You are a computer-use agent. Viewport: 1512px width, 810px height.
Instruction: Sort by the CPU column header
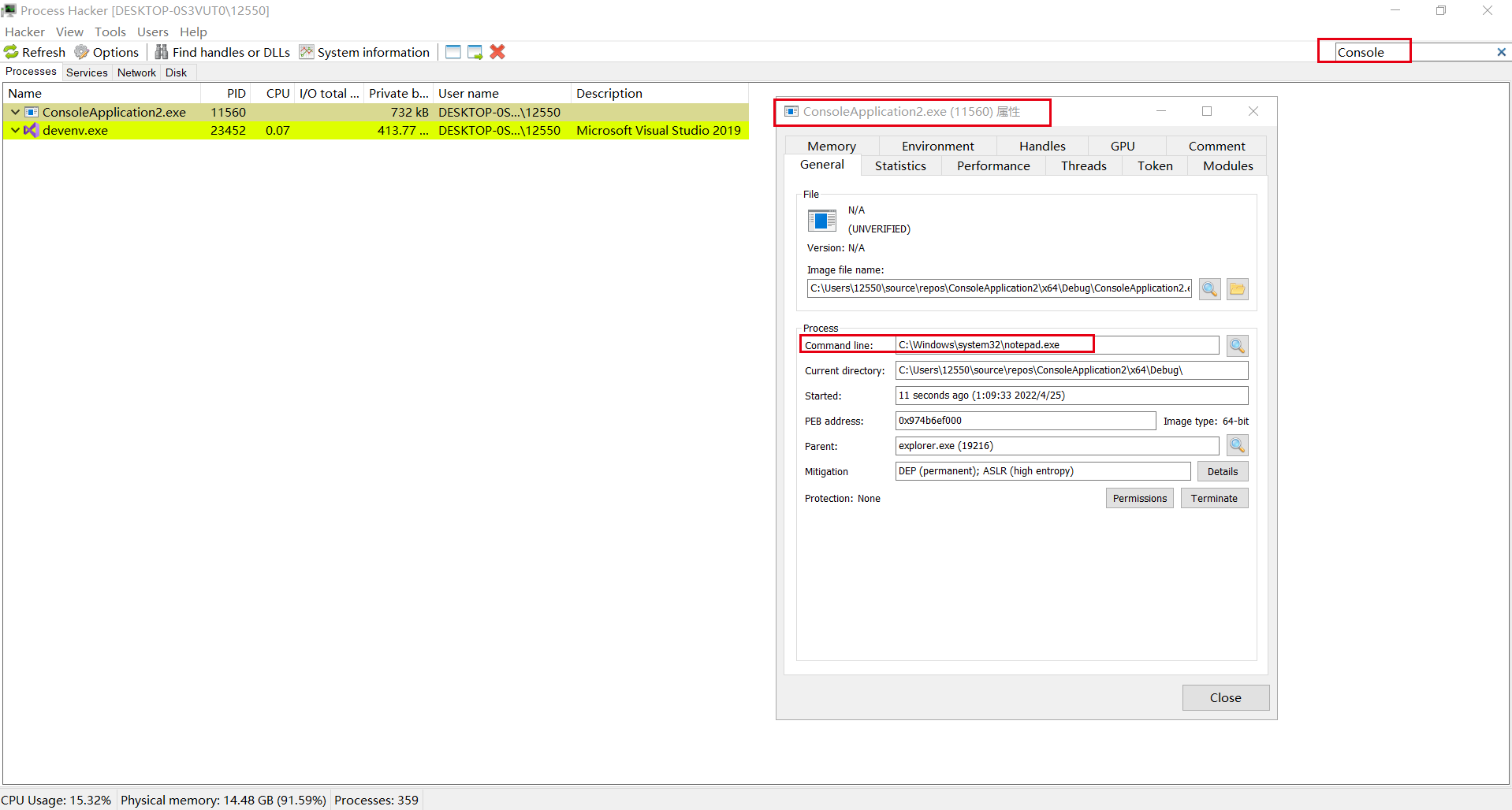pos(273,93)
